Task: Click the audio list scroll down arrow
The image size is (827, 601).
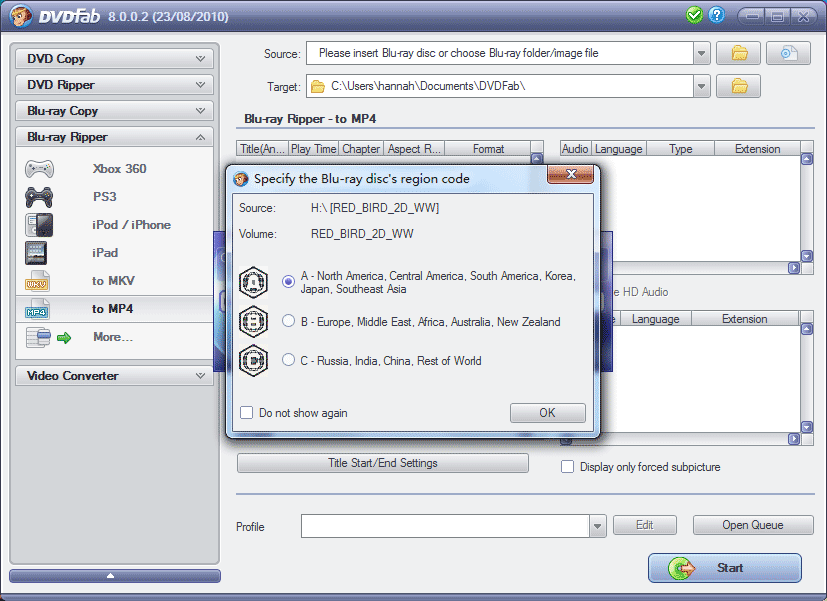Action: (806, 256)
